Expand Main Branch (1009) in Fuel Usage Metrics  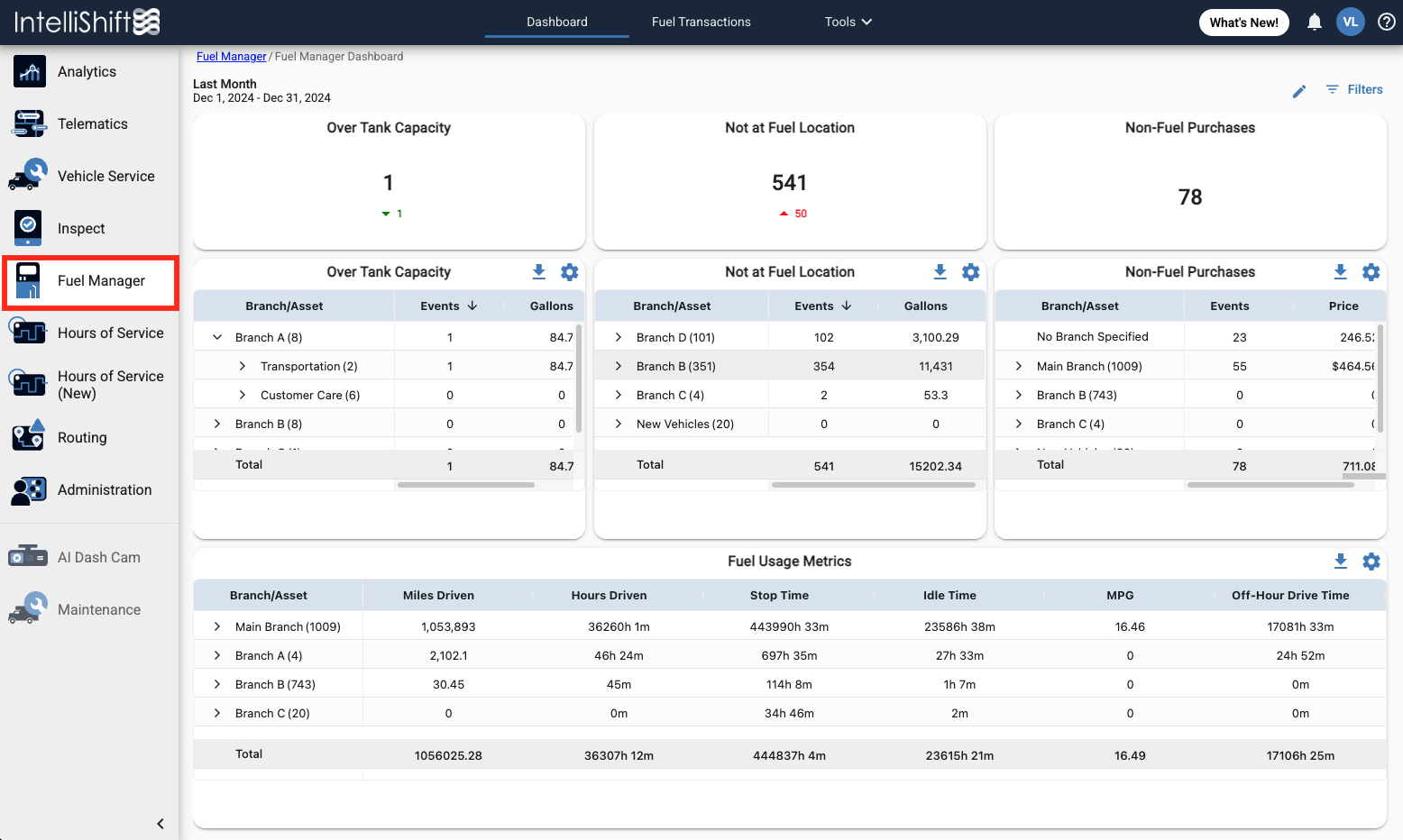(217, 626)
